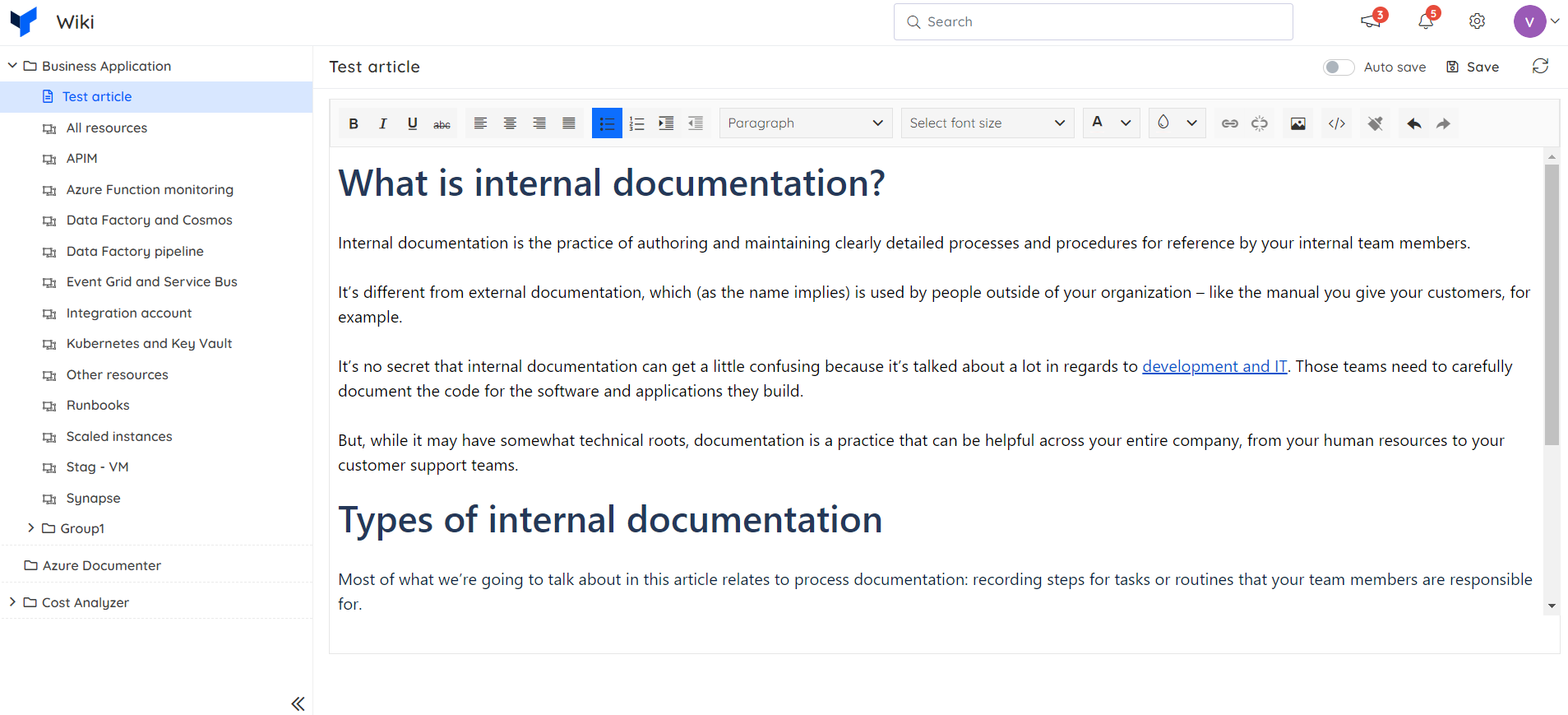Open HTML source code view
The height and width of the screenshot is (715, 1568).
[1338, 123]
